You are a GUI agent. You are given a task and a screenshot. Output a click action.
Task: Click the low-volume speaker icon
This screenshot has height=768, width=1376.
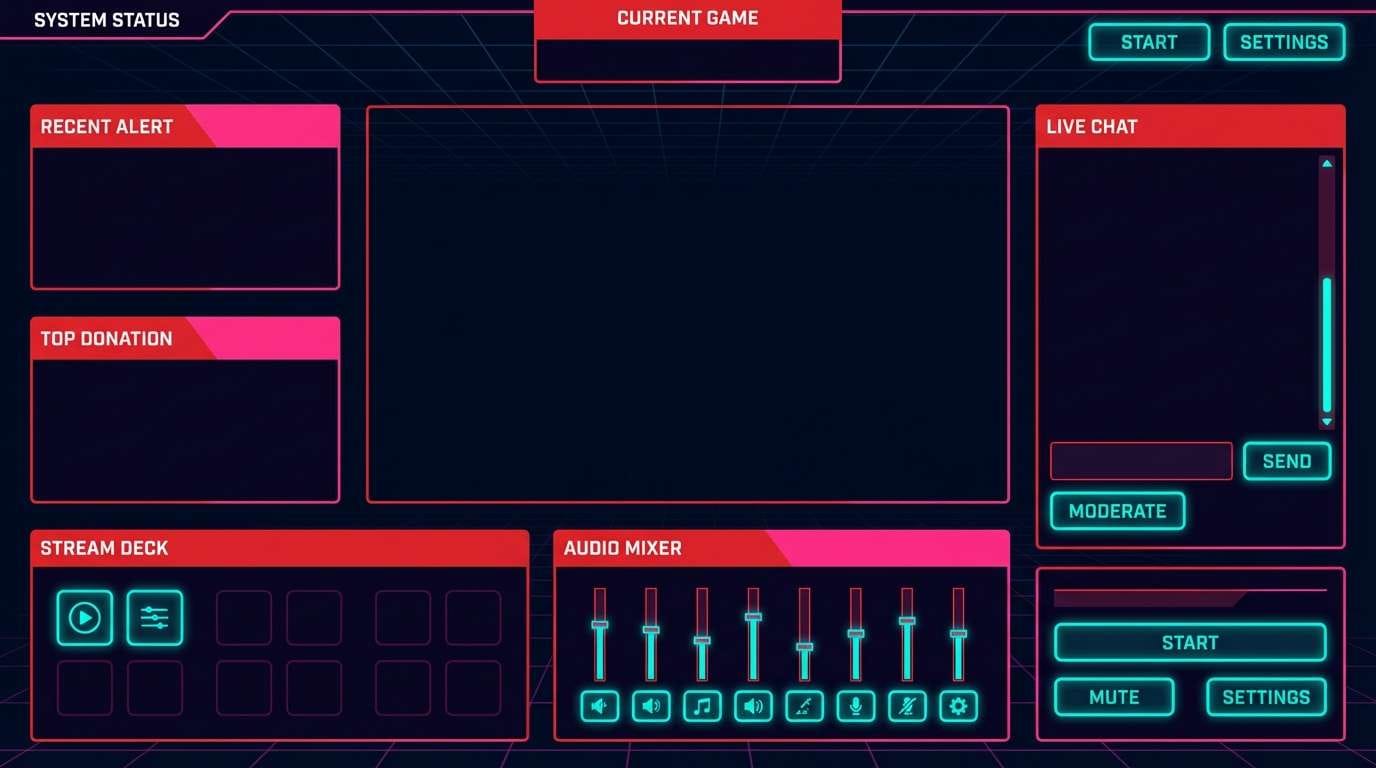[x=600, y=707]
